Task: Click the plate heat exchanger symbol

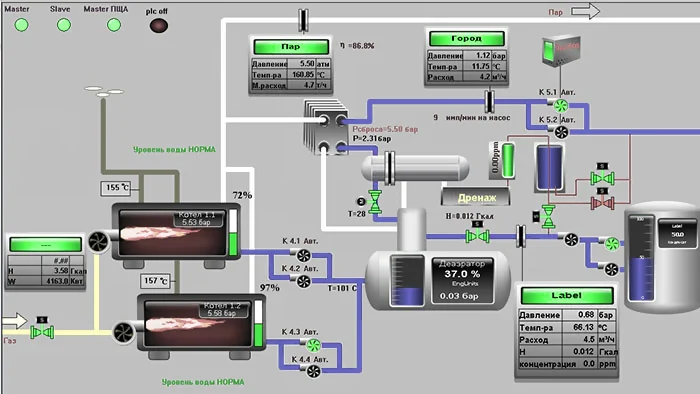Action: point(326,128)
